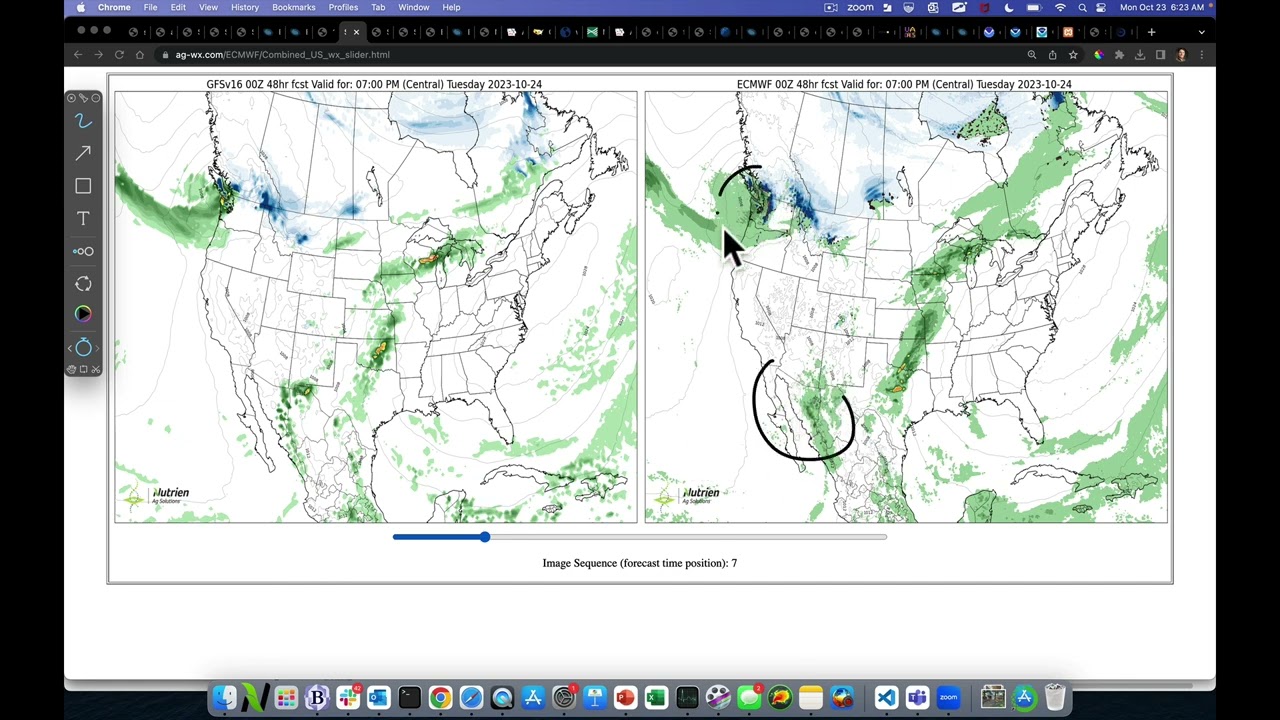Open the Chrome downloads tray
The height and width of the screenshot is (720, 1280).
[x=1140, y=55]
